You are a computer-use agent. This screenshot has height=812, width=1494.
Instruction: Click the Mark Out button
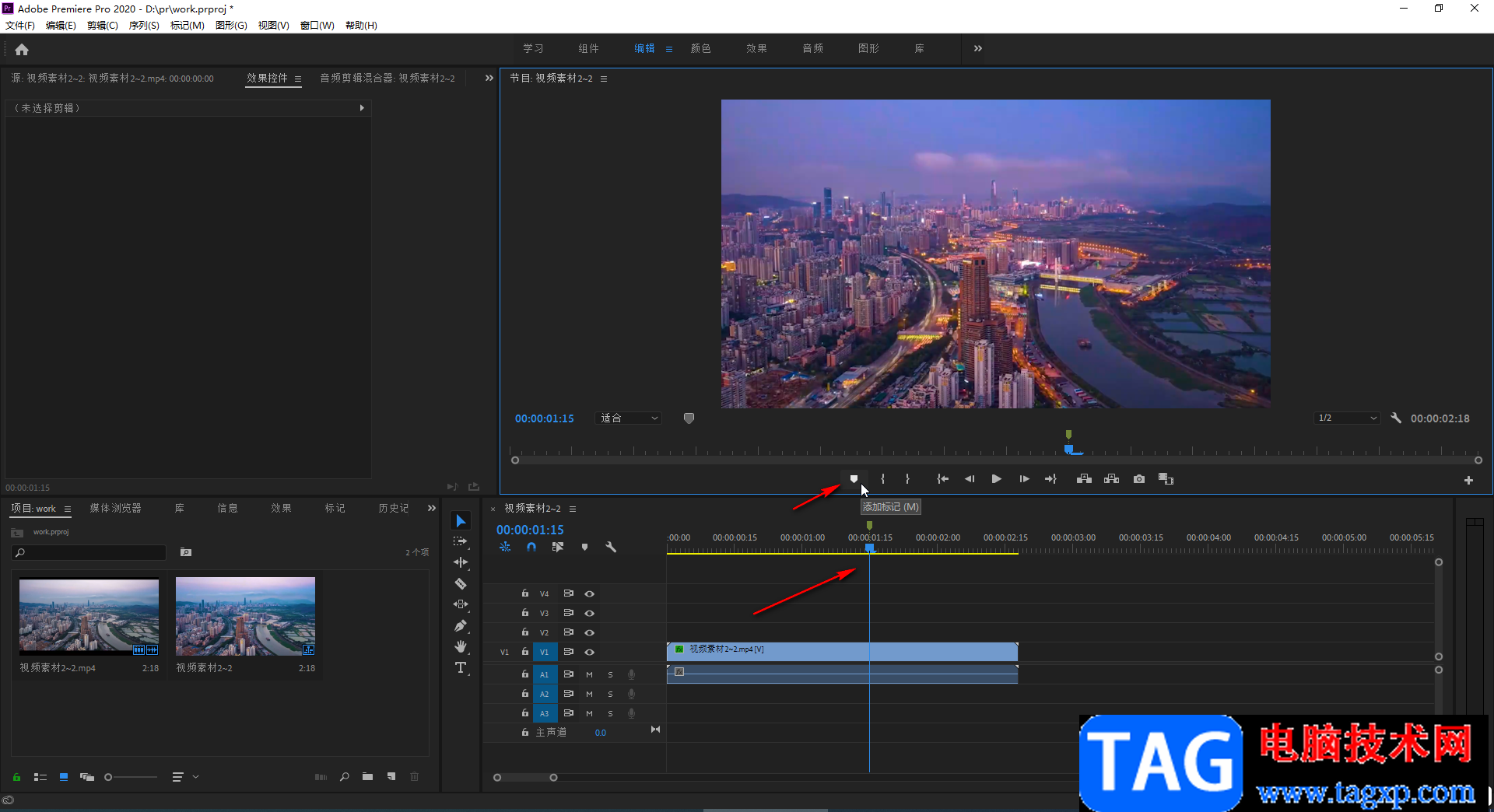pyautogui.click(x=907, y=479)
